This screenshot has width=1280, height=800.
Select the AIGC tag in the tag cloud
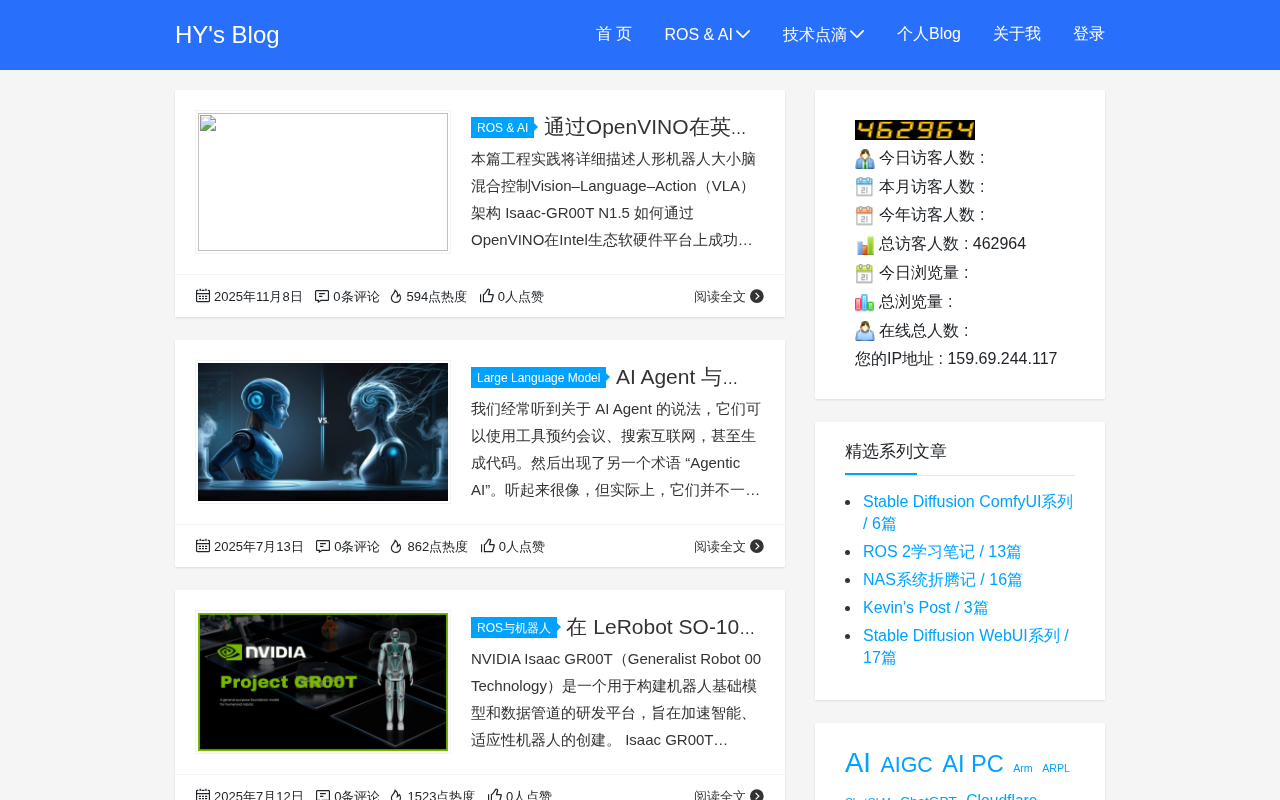click(x=907, y=765)
